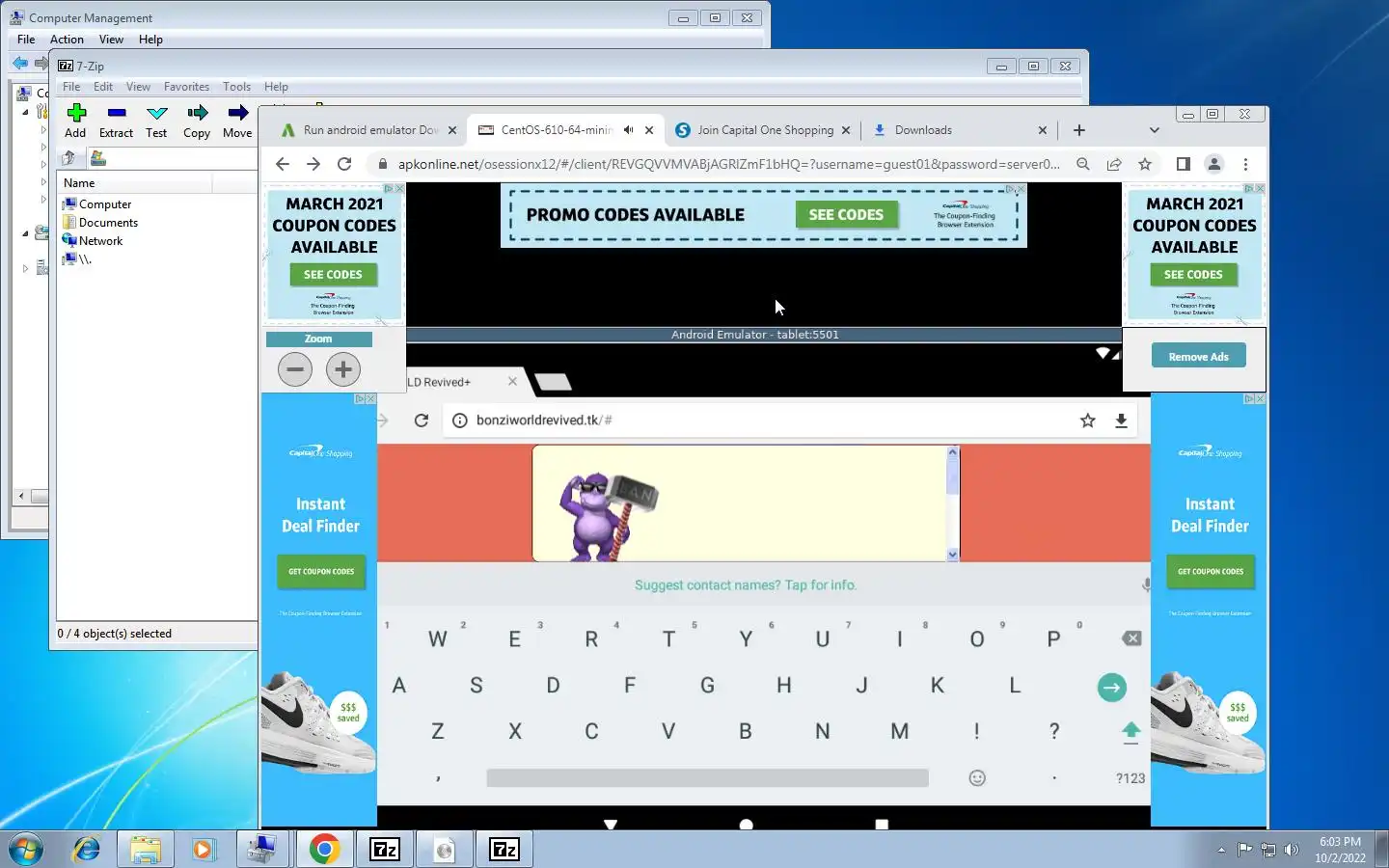The width and height of the screenshot is (1389, 868).
Task: Show hidden system tray icons arrow
Action: [x=1221, y=850]
